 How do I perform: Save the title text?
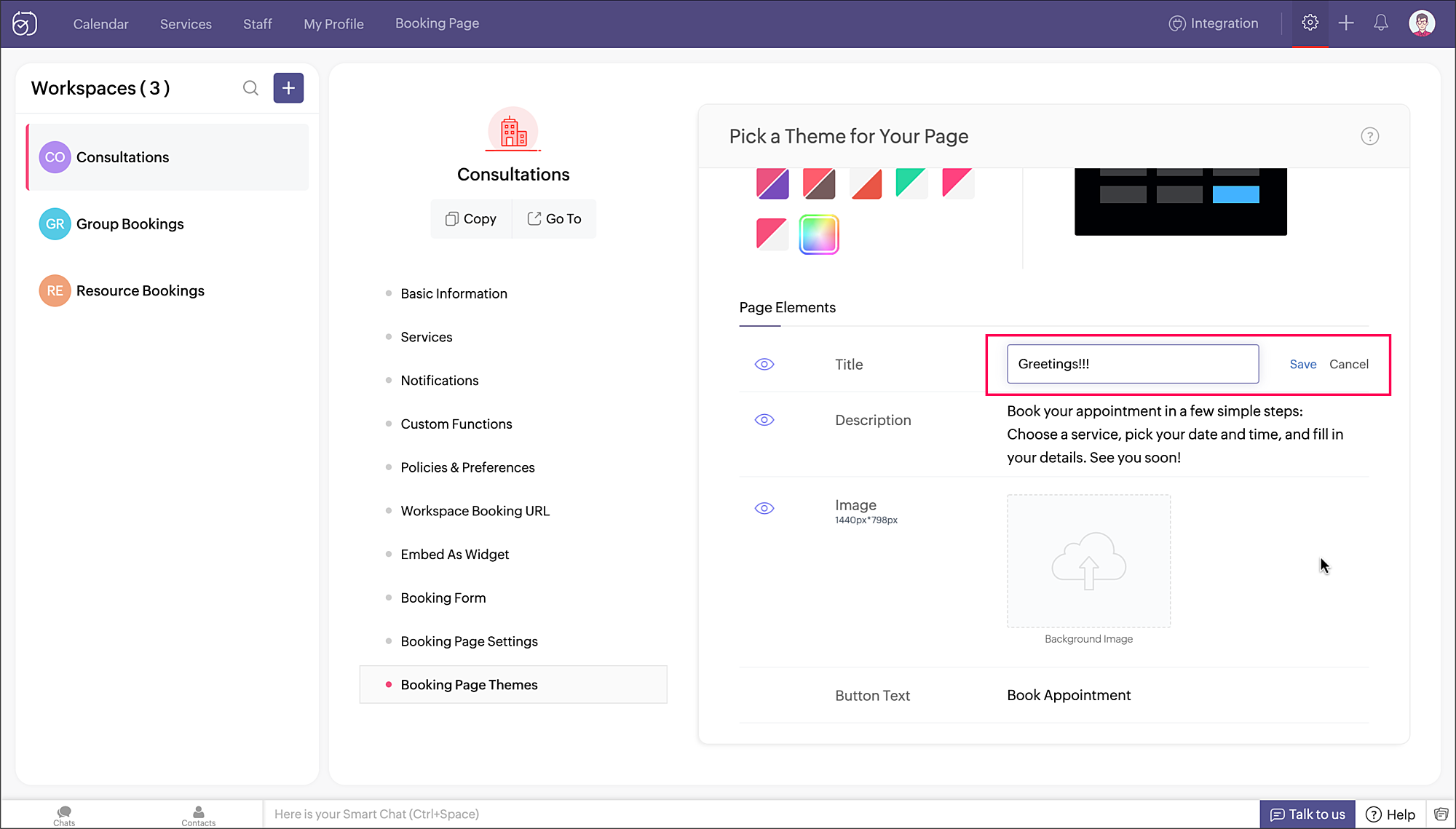click(x=1302, y=365)
